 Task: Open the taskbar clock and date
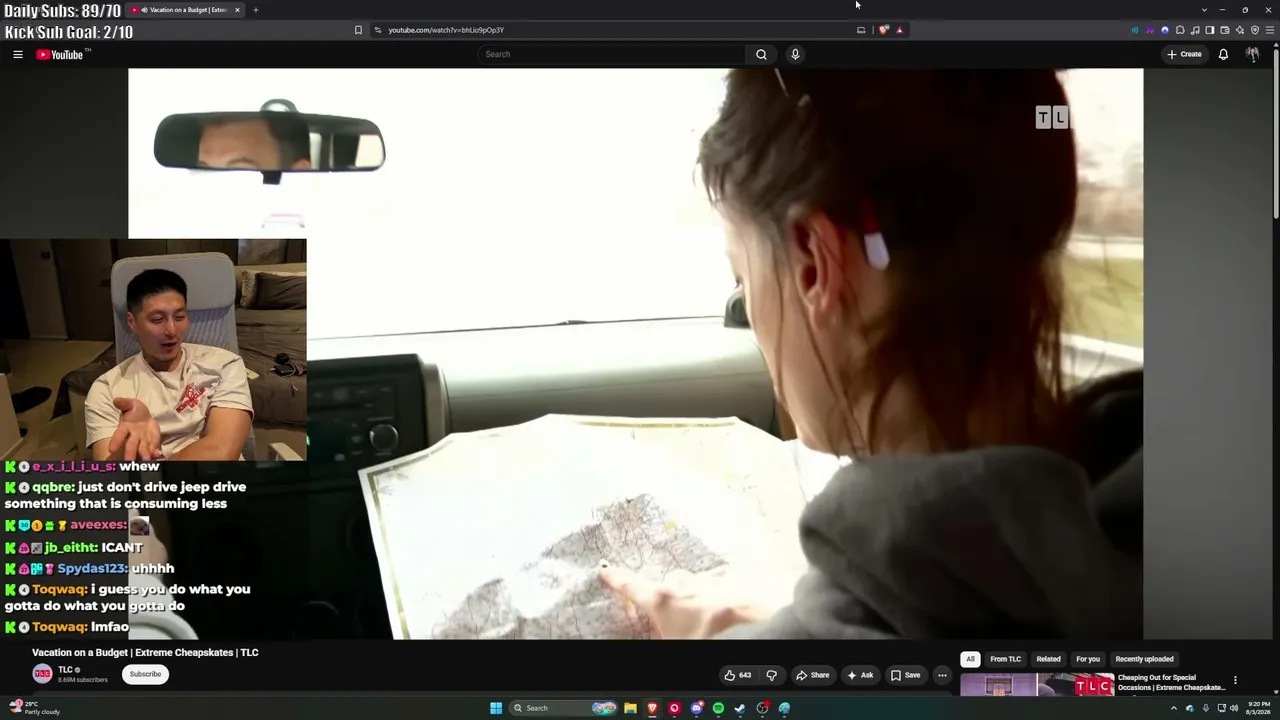click(1257, 708)
